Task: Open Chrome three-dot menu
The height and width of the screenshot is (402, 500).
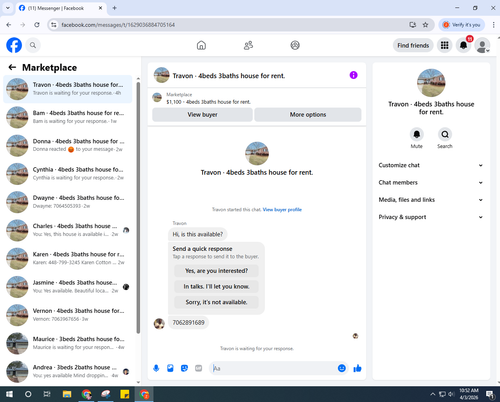Action: point(493,25)
